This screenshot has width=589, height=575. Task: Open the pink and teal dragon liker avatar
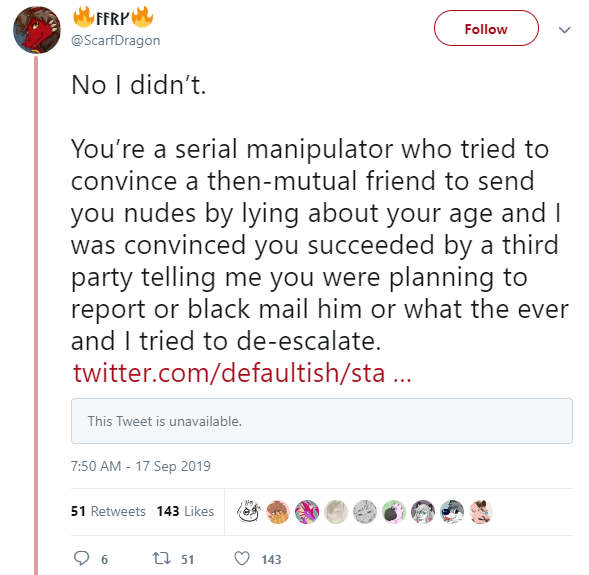coord(307,512)
